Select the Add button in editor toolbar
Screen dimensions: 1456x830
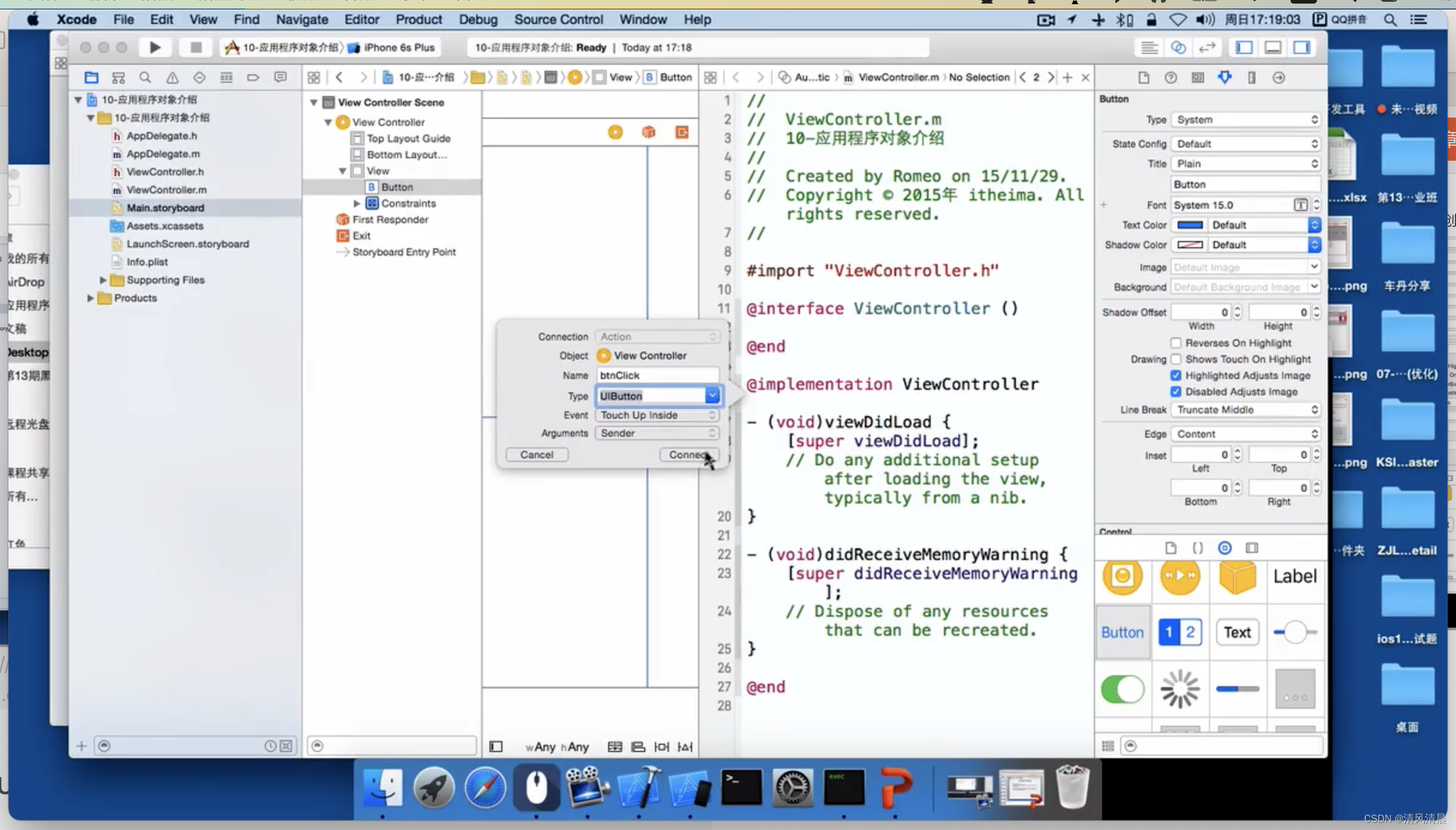click(x=1068, y=77)
